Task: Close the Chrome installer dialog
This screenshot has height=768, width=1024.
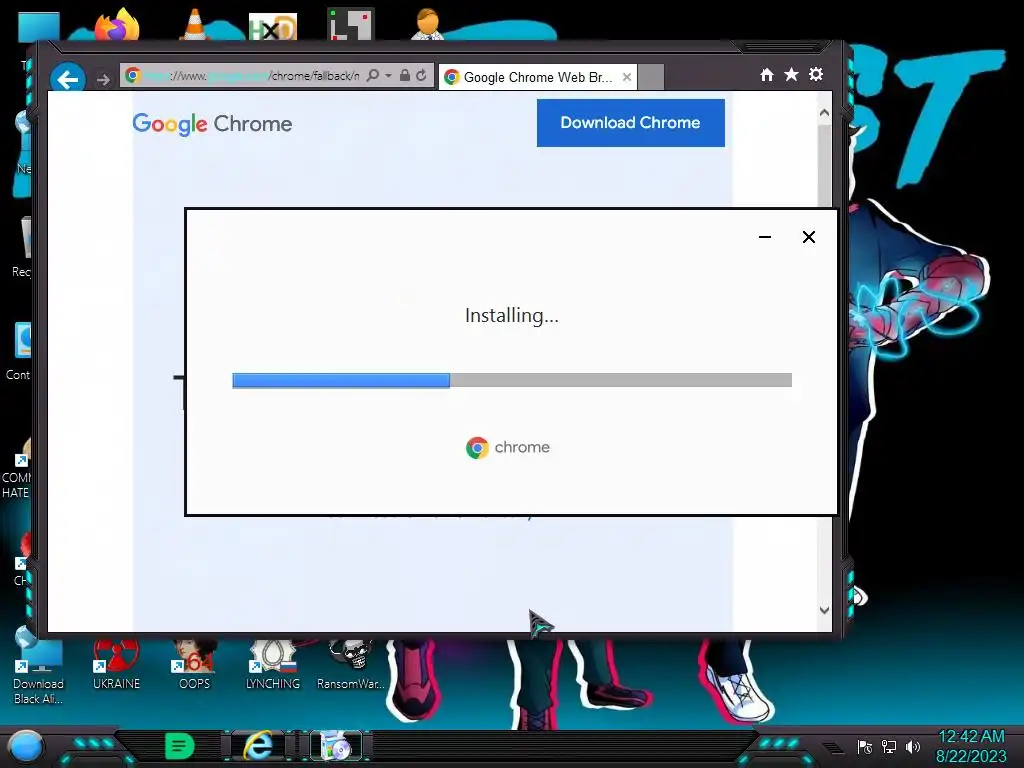Action: (808, 237)
